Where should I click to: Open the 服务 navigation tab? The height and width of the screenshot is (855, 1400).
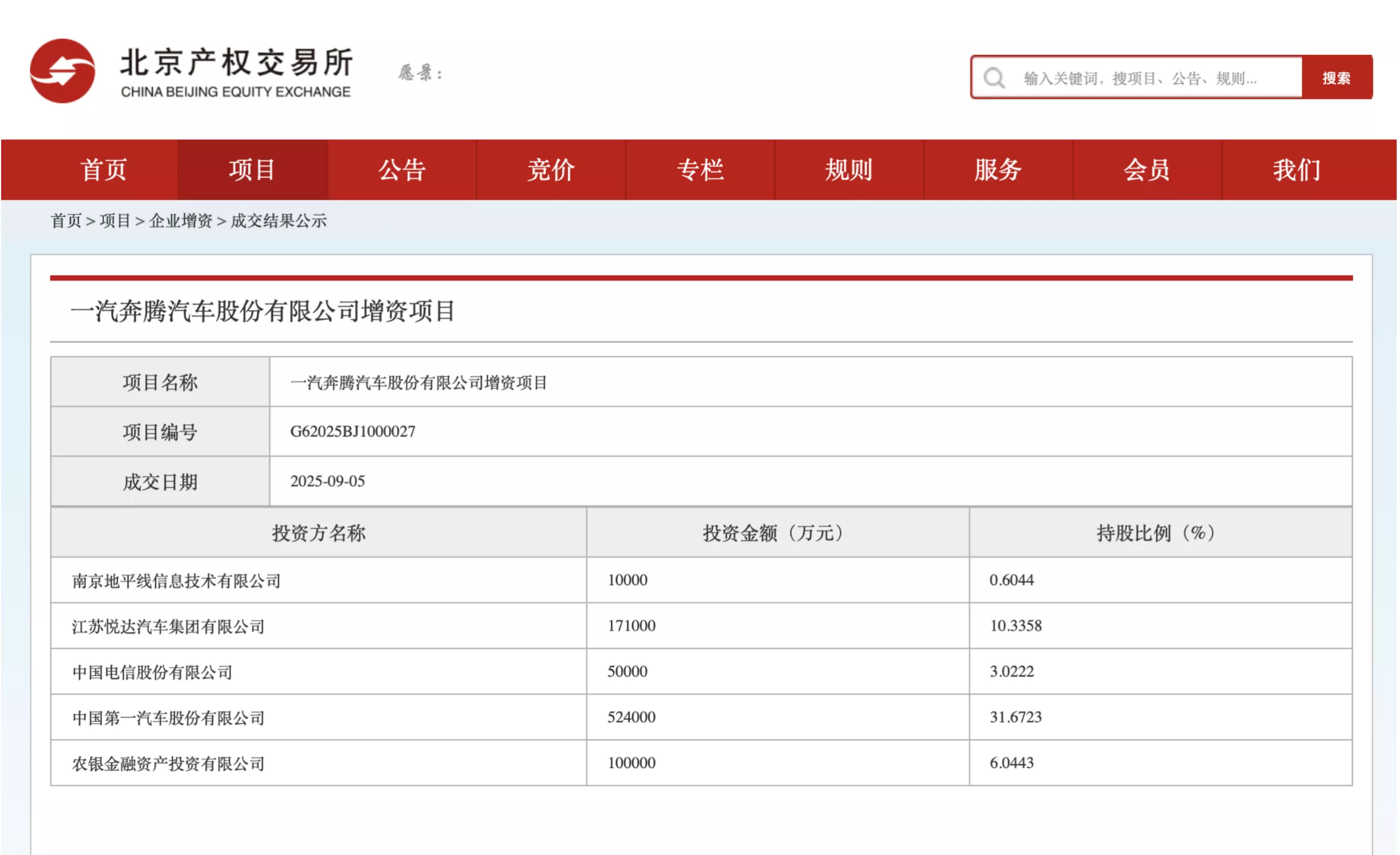[x=998, y=170]
